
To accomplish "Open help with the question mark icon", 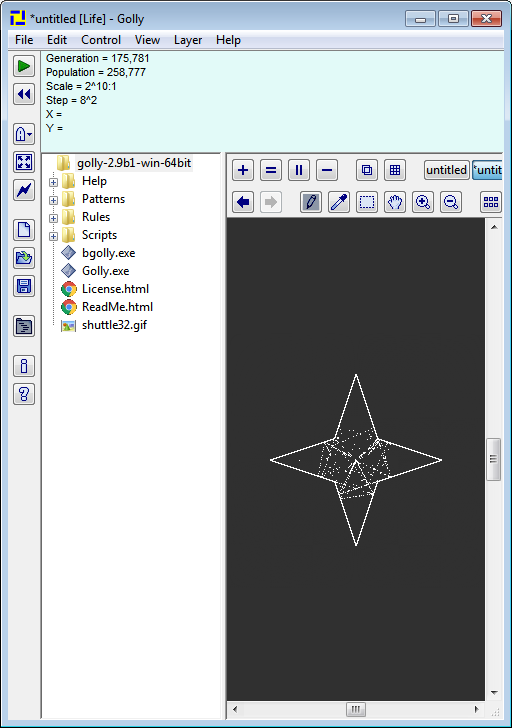I will (24, 394).
